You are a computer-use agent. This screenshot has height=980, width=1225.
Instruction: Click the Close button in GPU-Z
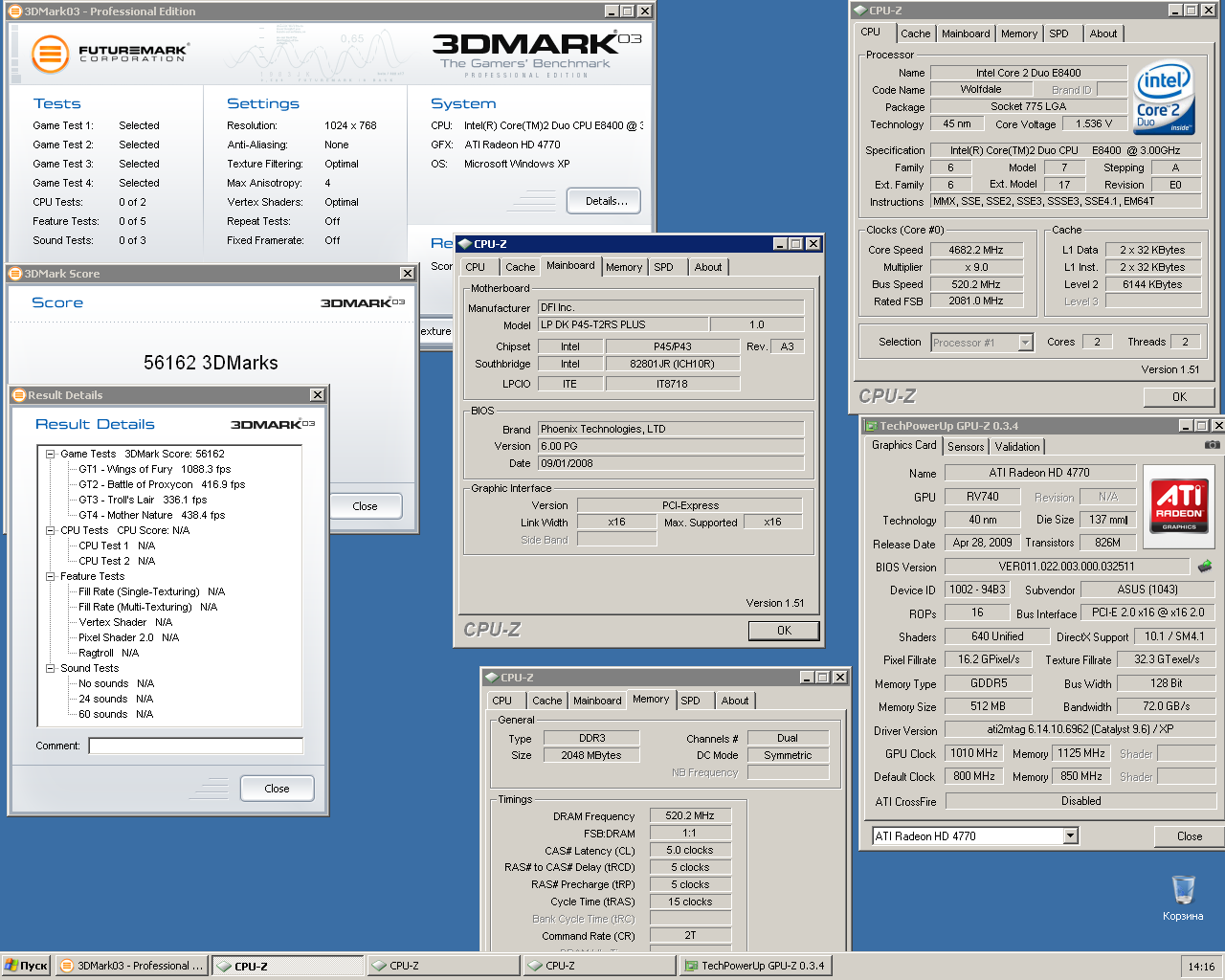[1190, 836]
